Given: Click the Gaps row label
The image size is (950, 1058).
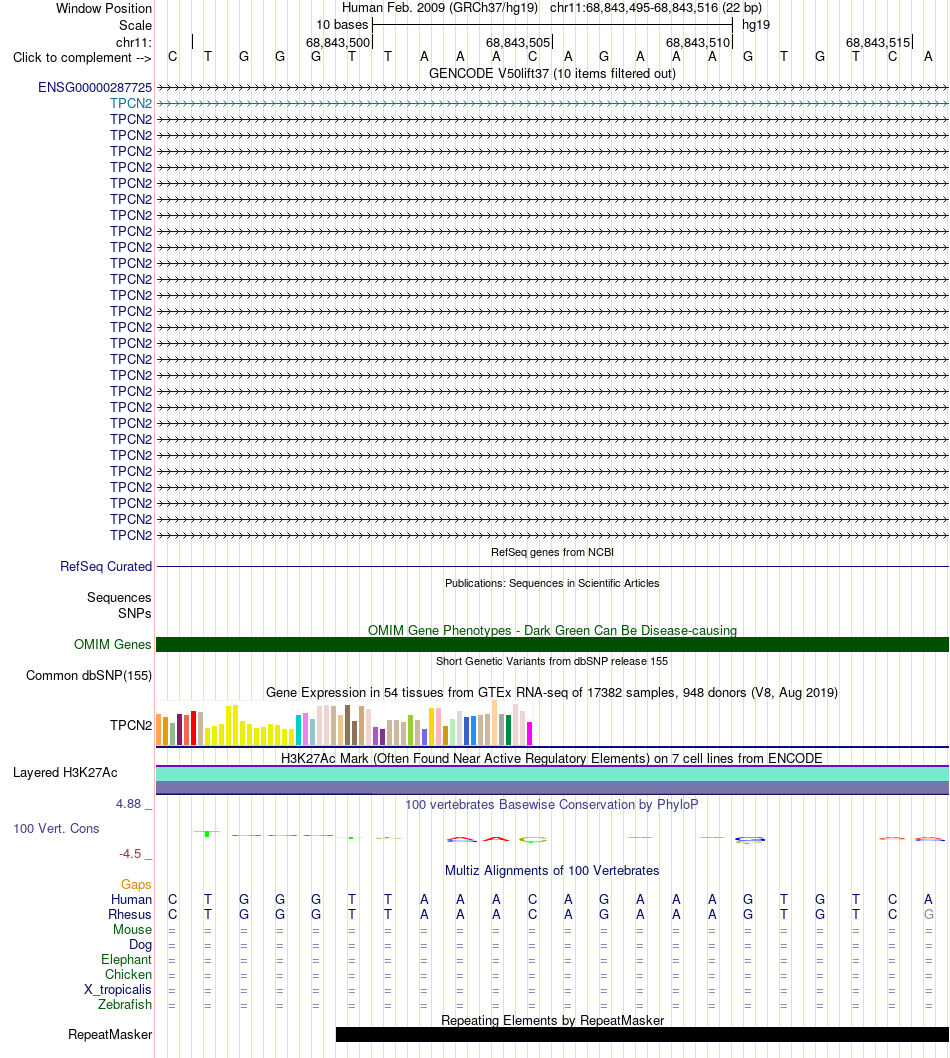Looking at the screenshot, I should [136, 885].
